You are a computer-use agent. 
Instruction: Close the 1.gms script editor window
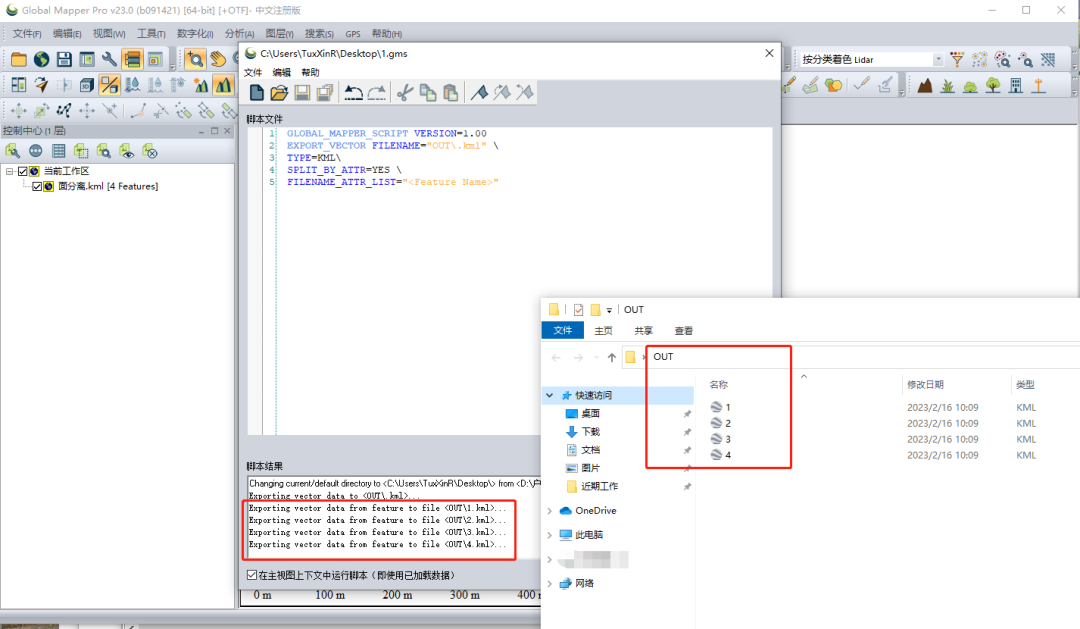click(769, 53)
